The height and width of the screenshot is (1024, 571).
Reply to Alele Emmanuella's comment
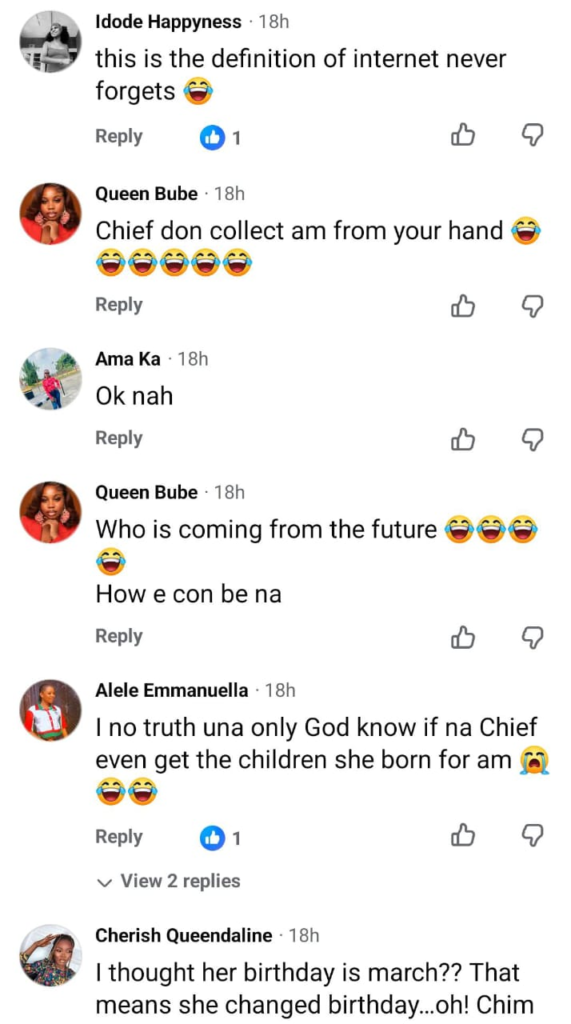coord(119,837)
